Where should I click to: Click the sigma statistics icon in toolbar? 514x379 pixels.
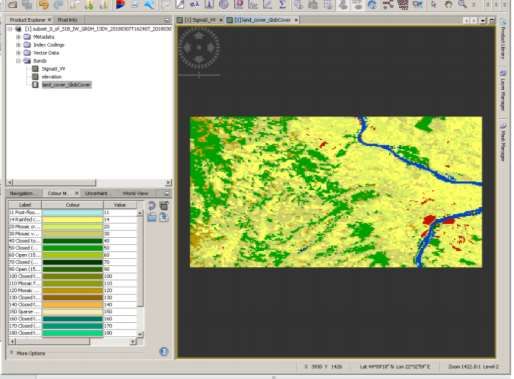pyautogui.click(x=283, y=4)
